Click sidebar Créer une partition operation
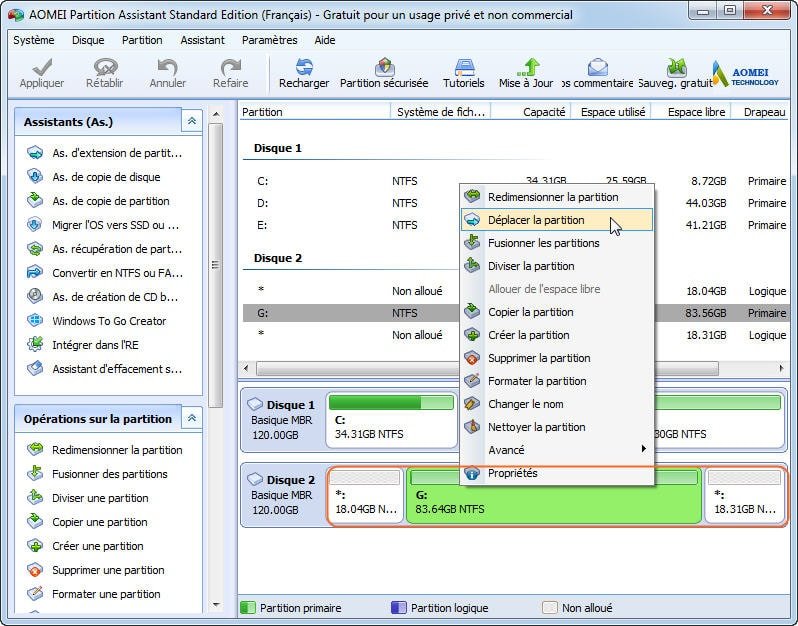Viewport: 798px width, 626px height. [85, 546]
